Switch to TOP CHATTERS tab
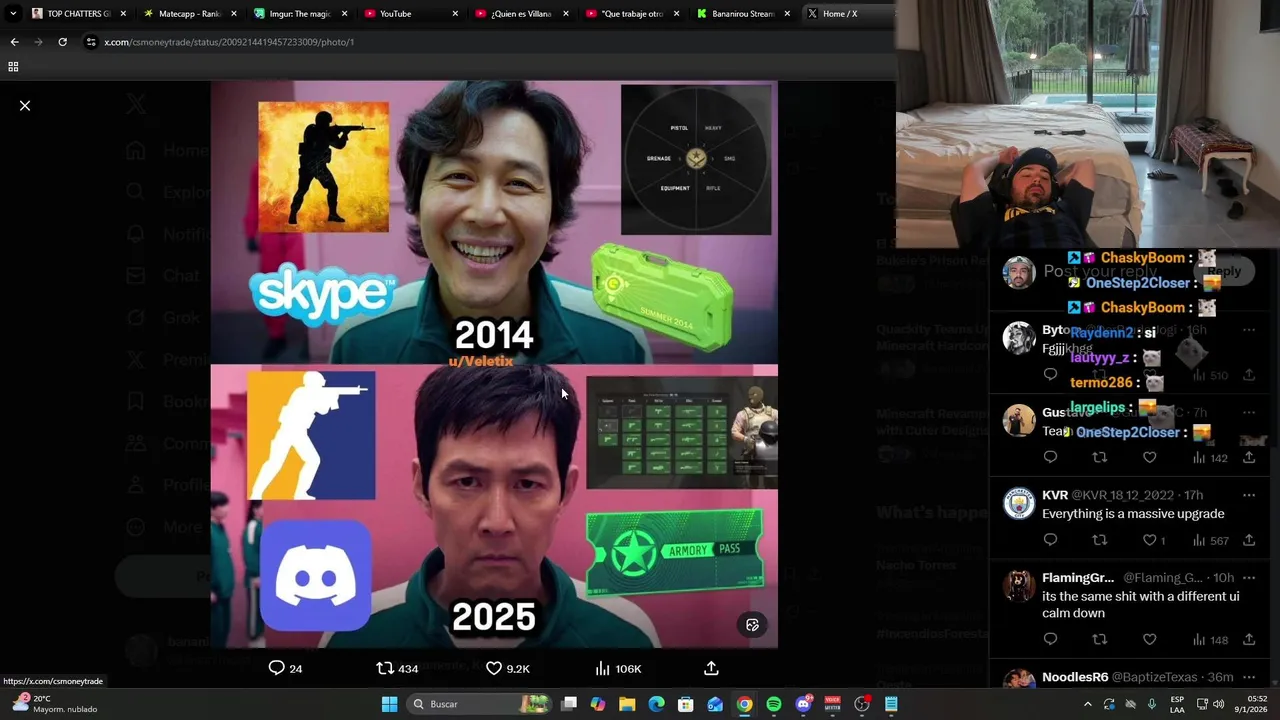 [x=78, y=14]
